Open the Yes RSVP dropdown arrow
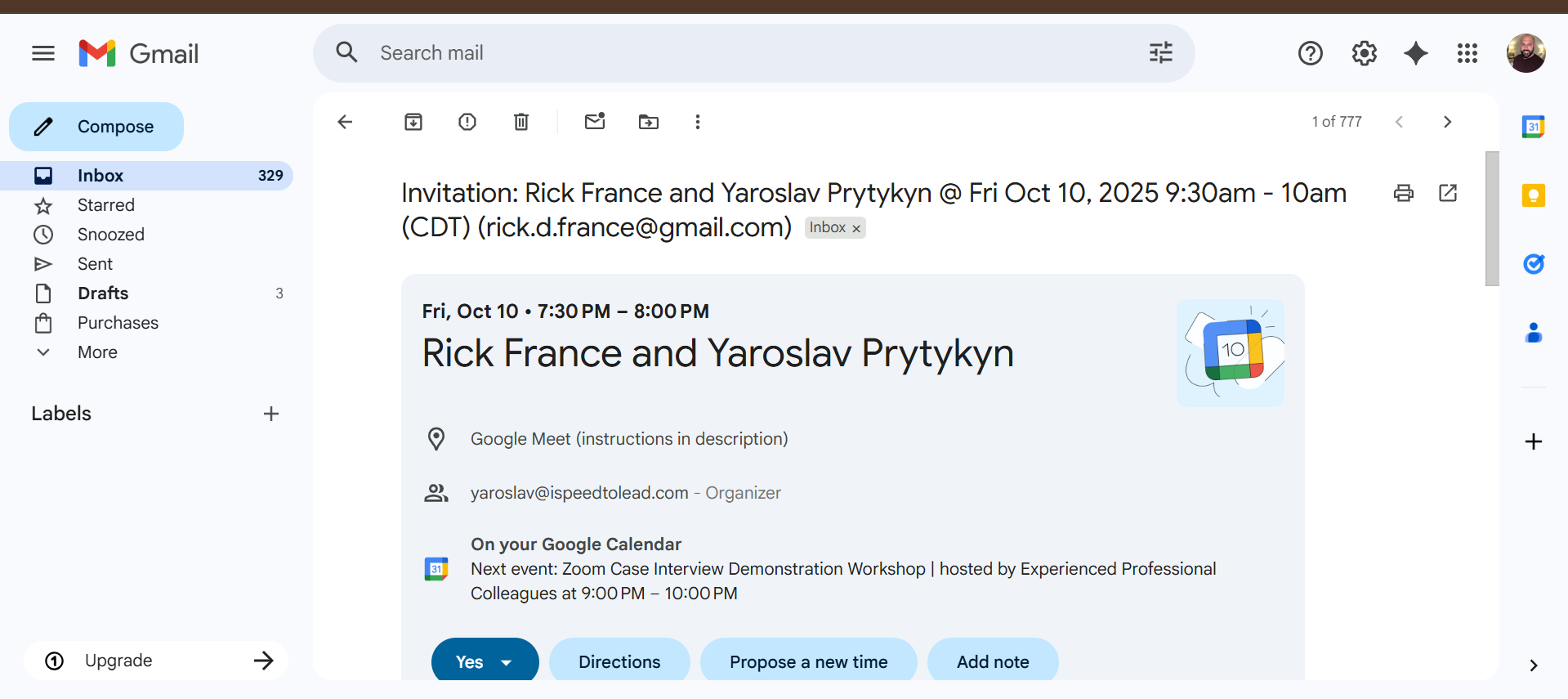 pyautogui.click(x=507, y=662)
